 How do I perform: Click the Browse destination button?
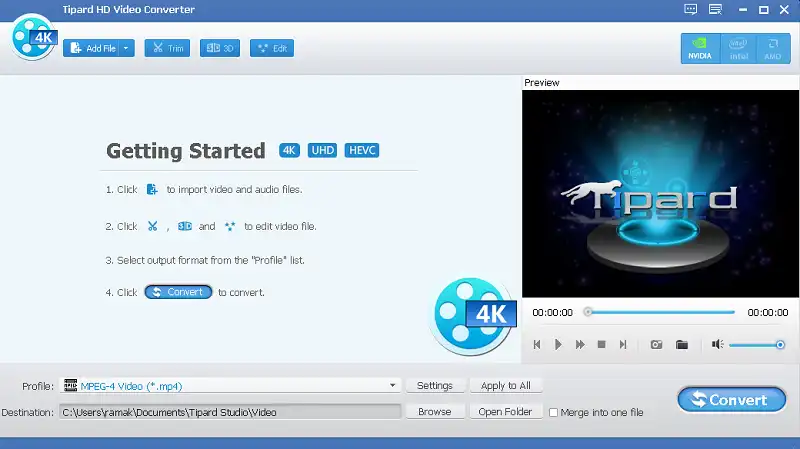[434, 412]
